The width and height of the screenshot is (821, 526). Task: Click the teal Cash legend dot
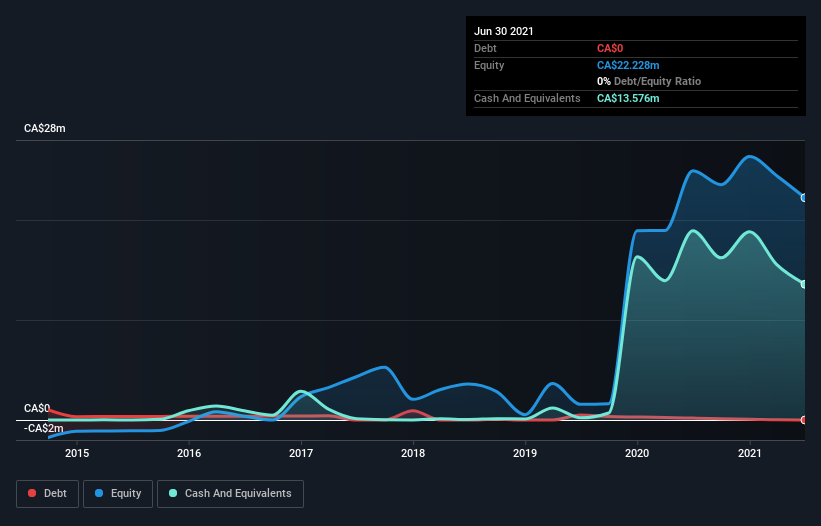click(x=173, y=493)
